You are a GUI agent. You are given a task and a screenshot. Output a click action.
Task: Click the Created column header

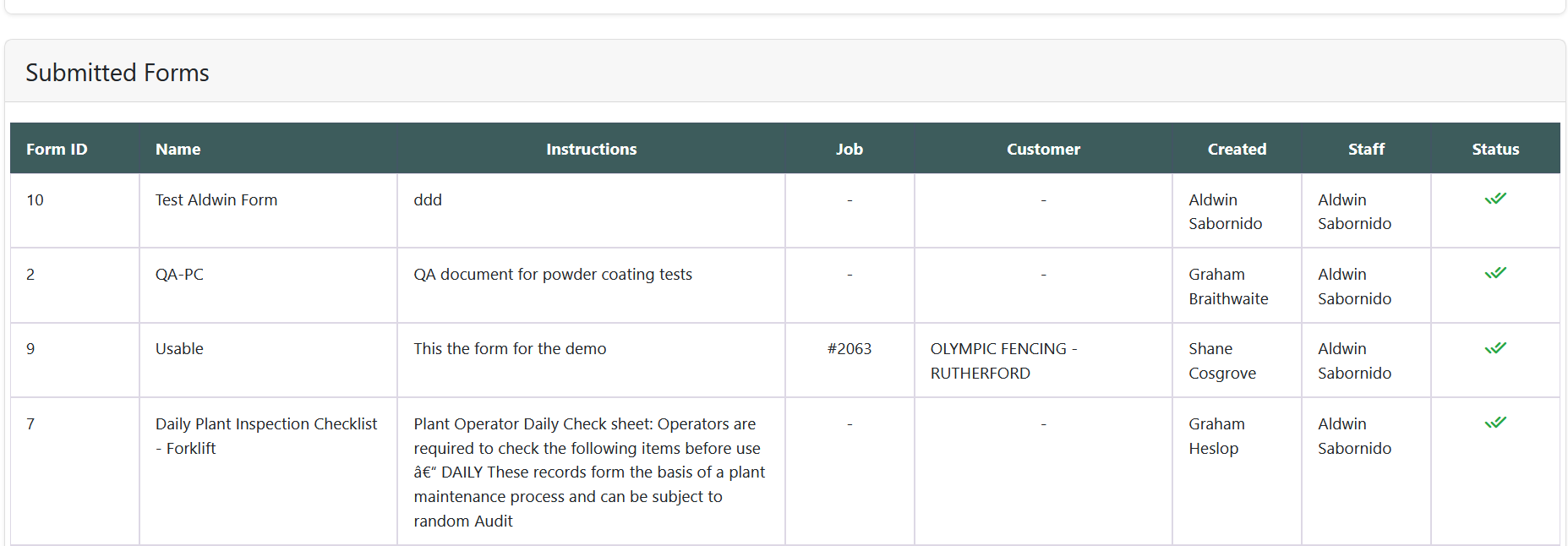tap(1236, 150)
